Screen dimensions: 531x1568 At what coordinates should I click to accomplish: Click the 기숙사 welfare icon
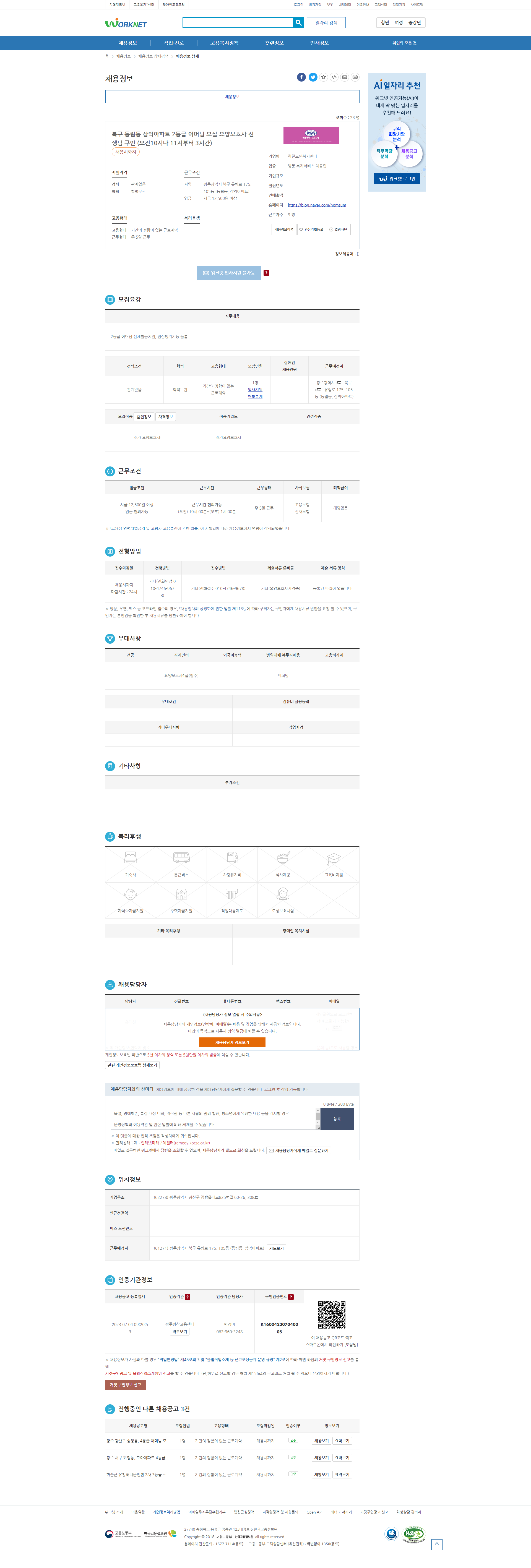pos(130,858)
